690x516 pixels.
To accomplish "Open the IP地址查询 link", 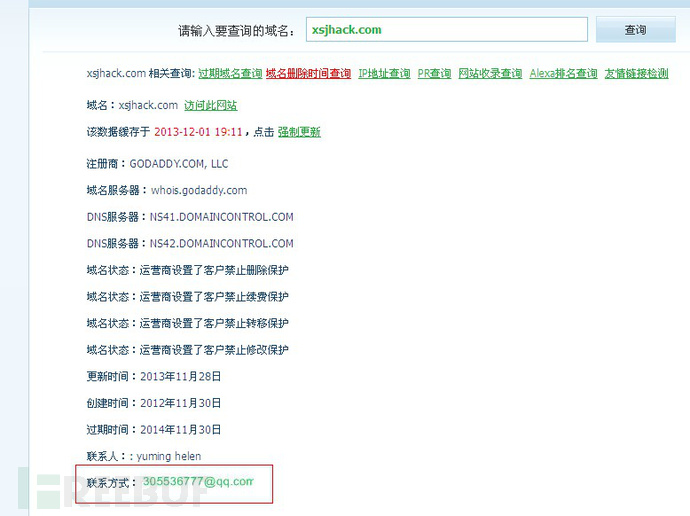I will click(x=384, y=73).
